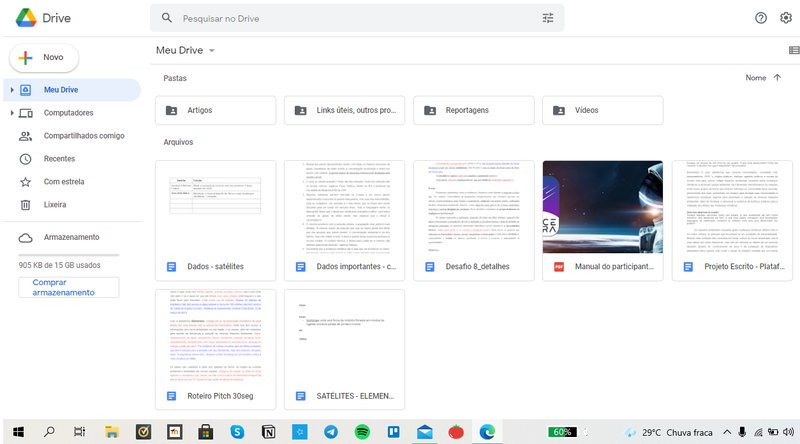Open Windows taskbar search

click(x=49, y=432)
